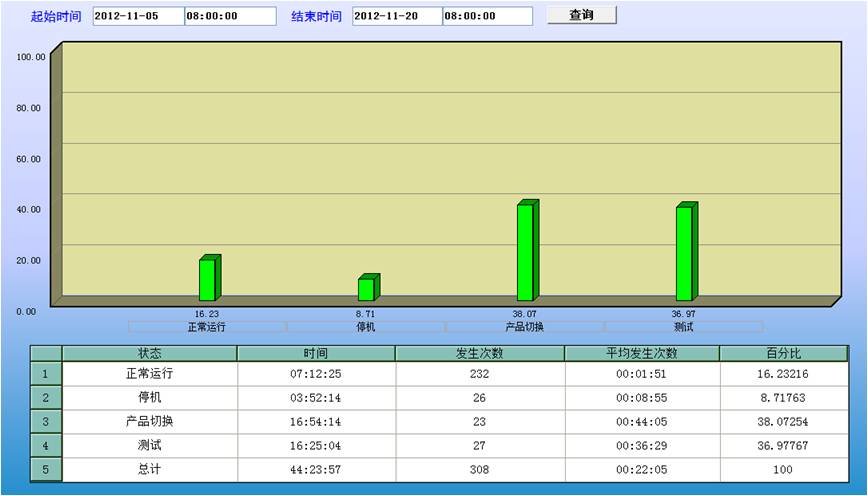
Task: Select the 平均发生次数 column header
Action: pyautogui.click(x=641, y=353)
